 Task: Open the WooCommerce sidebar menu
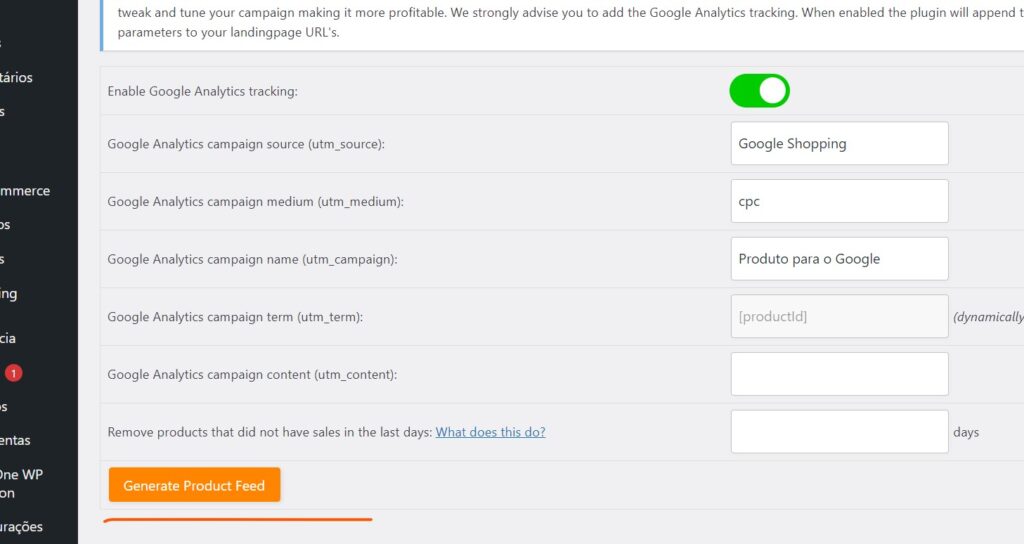24,190
